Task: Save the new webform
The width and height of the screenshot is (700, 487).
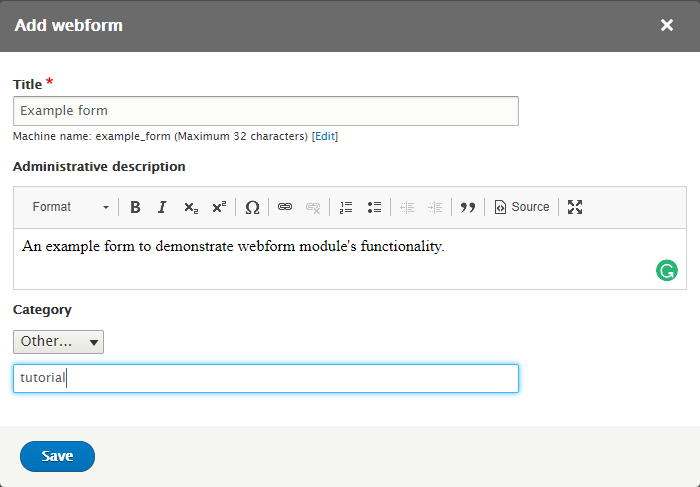Action: pyautogui.click(x=57, y=456)
